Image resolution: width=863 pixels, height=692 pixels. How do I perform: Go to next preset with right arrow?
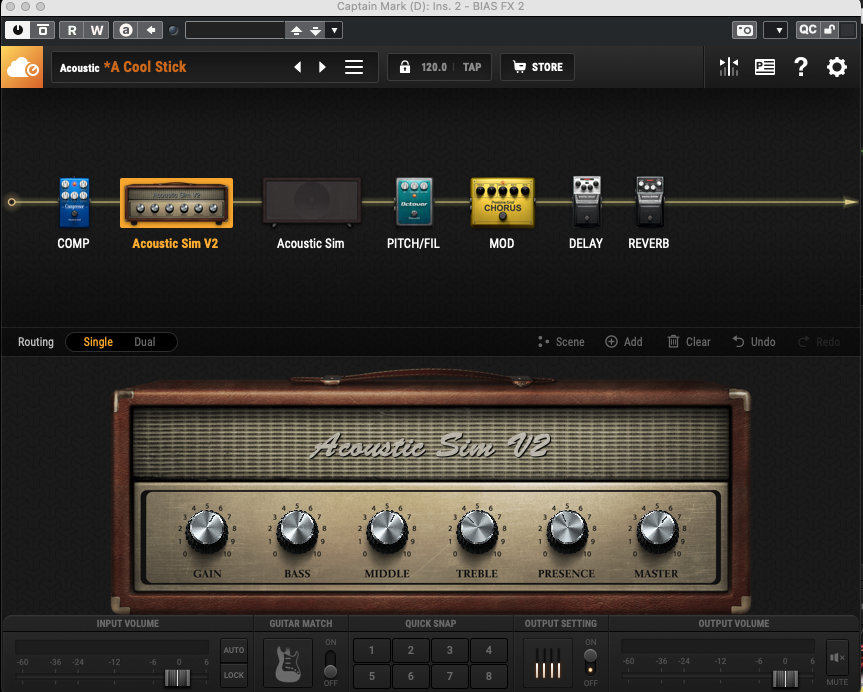pos(323,67)
